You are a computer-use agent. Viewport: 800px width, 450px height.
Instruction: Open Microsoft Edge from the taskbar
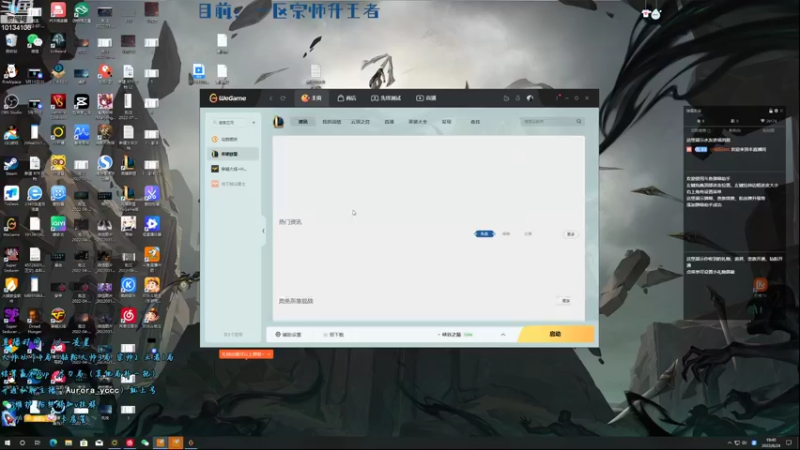pos(53,442)
